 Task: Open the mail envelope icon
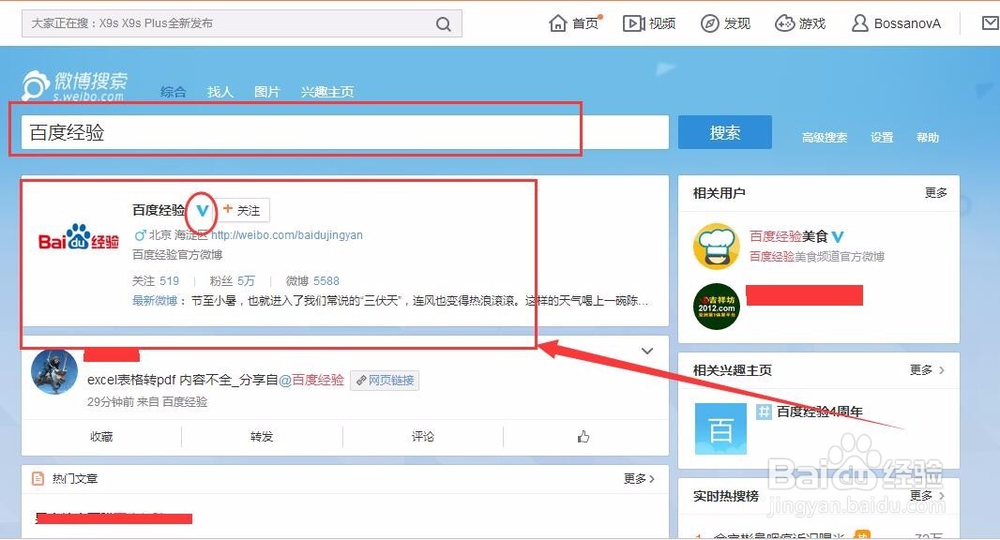click(x=990, y=24)
